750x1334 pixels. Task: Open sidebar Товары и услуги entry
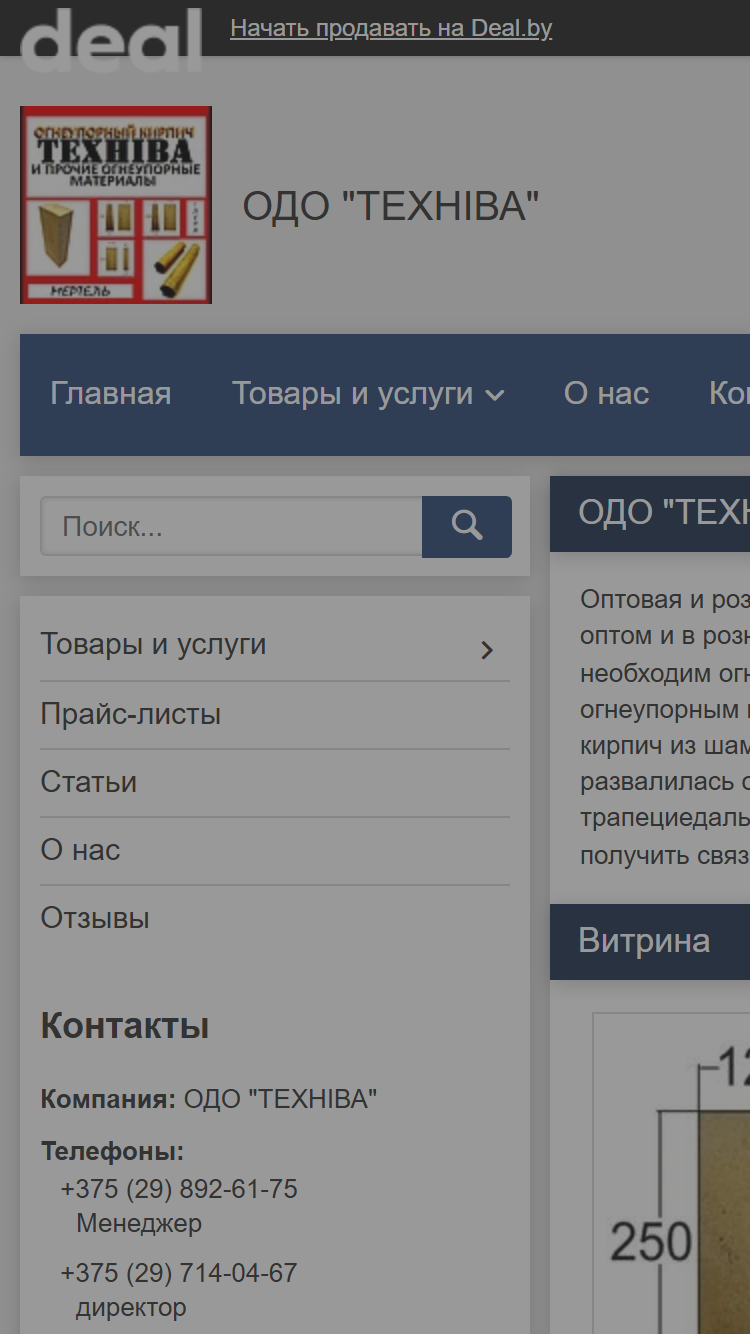tap(153, 644)
